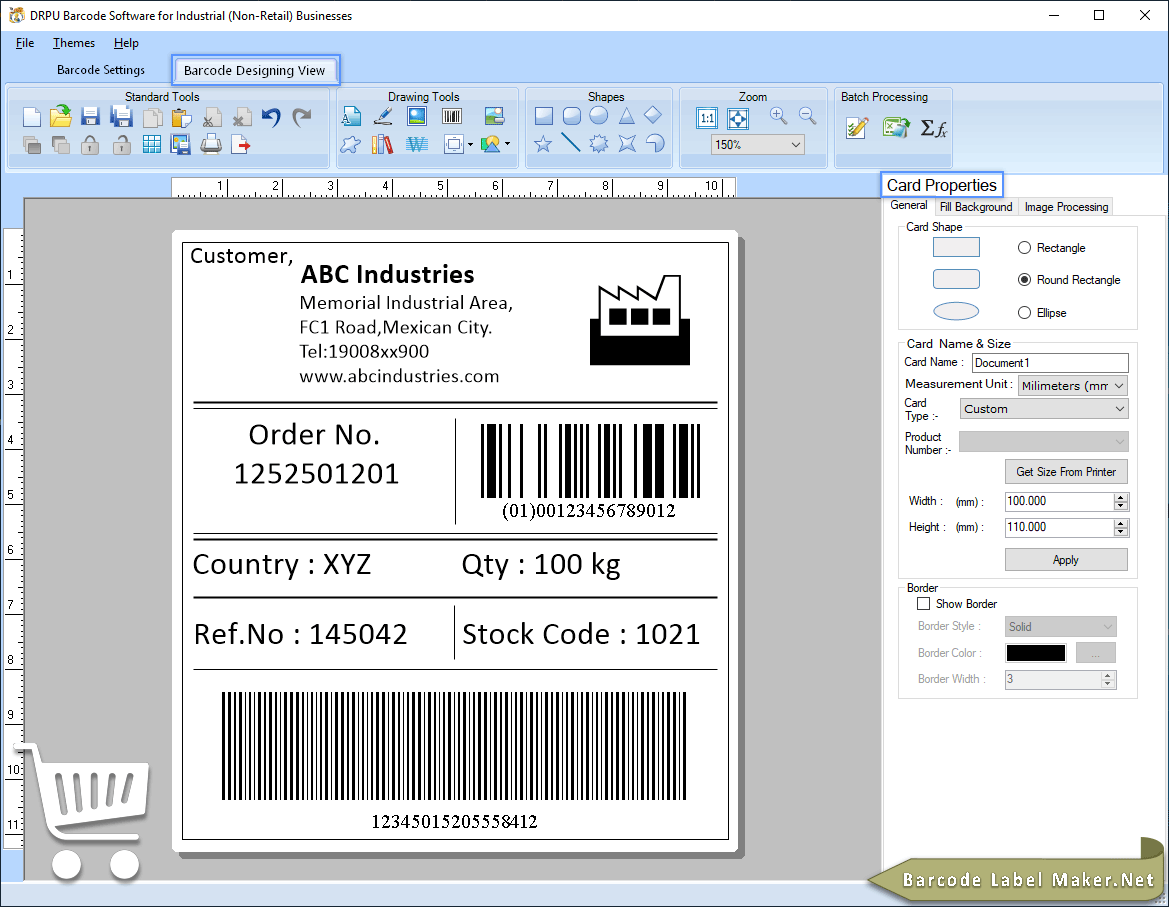Draw a Triangle shape
This screenshot has height=907, width=1169.
[x=626, y=116]
